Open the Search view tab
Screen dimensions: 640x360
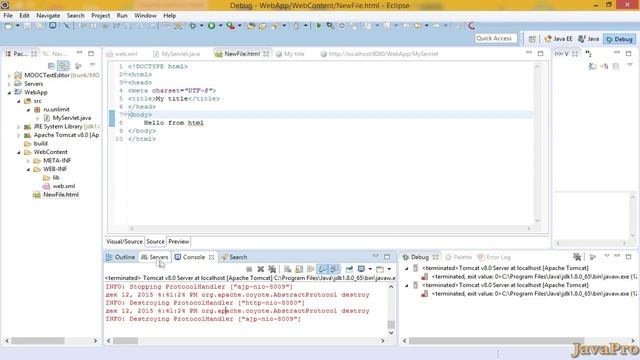234,257
